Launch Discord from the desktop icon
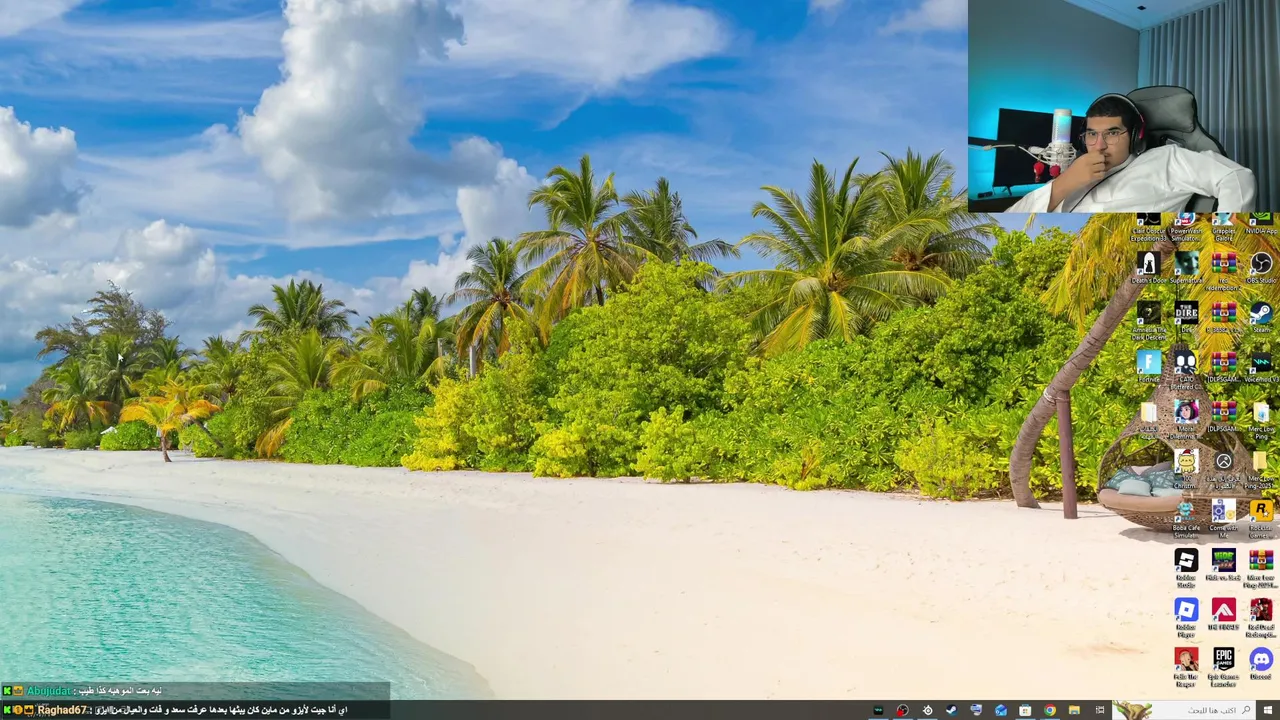The image size is (1280, 720). (1261, 665)
